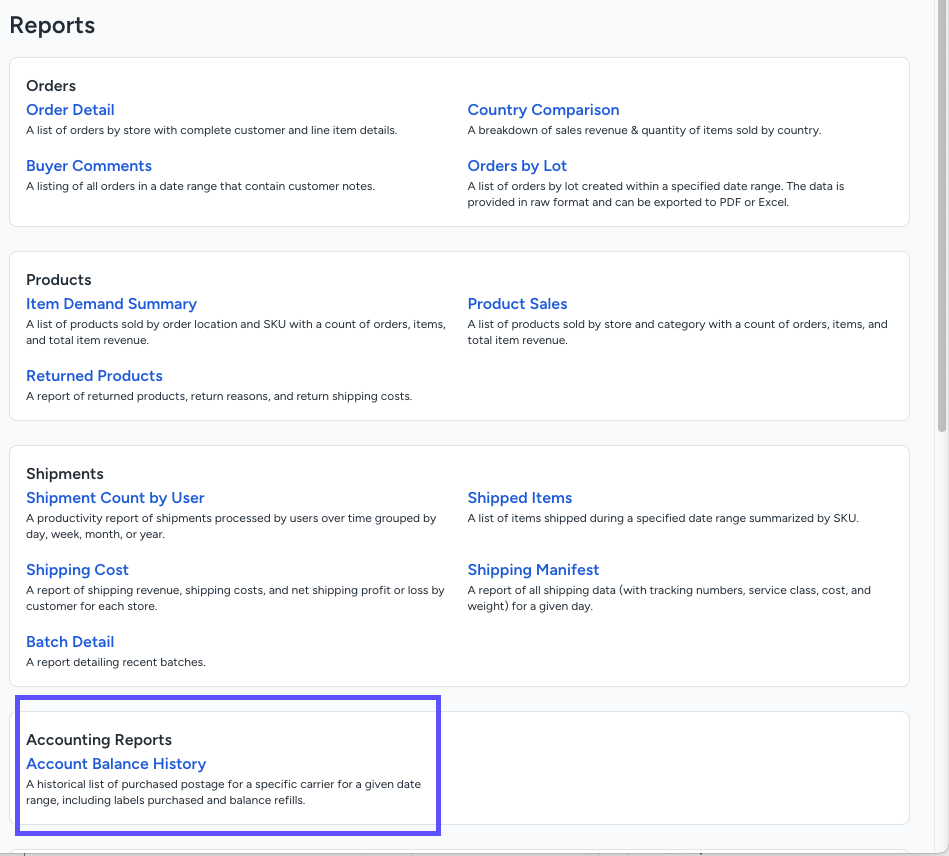Image resolution: width=949 pixels, height=856 pixels.
Task: Click the 'historical list of purchased postage' description
Action: (223, 792)
